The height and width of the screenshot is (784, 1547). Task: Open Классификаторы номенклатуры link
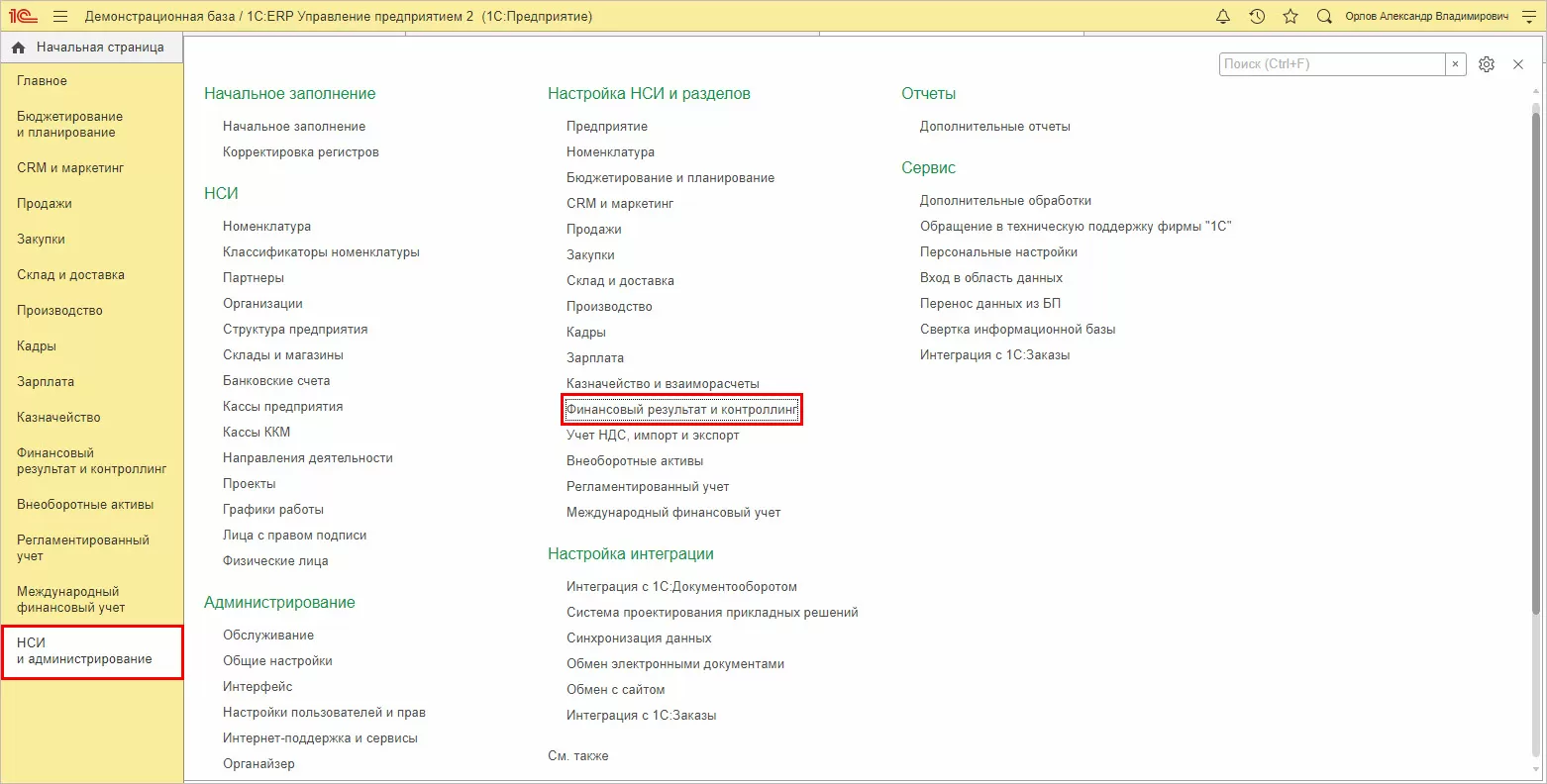click(322, 252)
